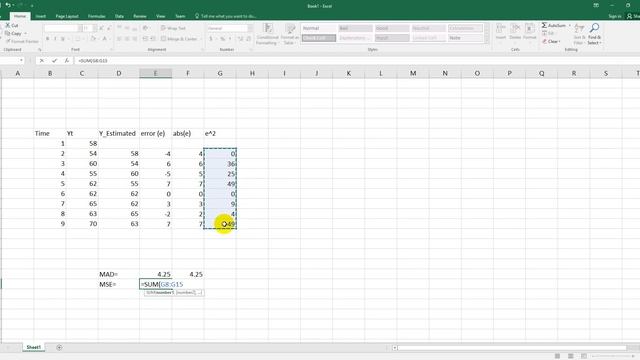Viewport: 640px width, 360px height.
Task: Open the Number Format dropdown showing General
Action: click(229, 28)
